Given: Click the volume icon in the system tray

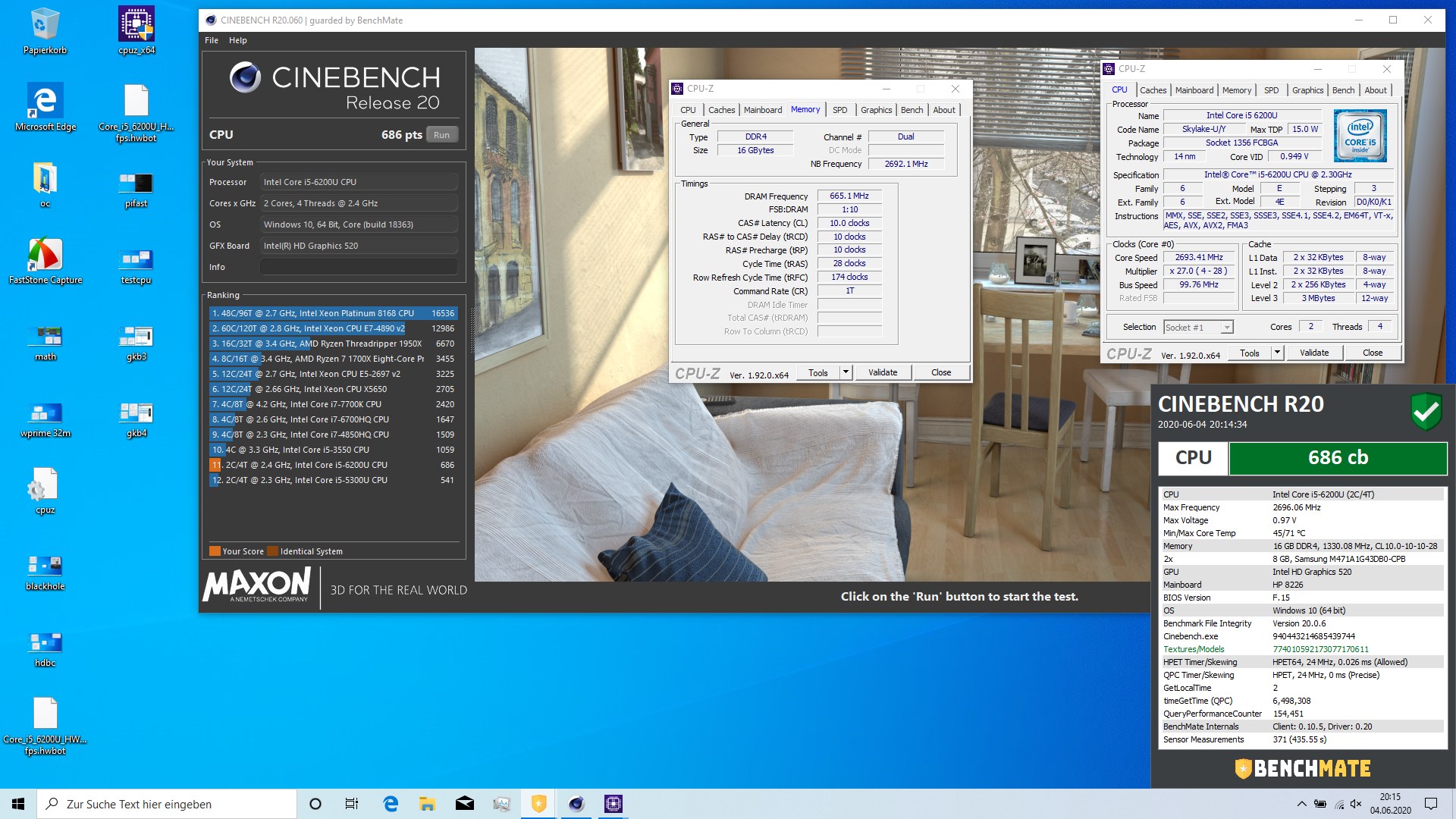Looking at the screenshot, I should (x=1356, y=804).
